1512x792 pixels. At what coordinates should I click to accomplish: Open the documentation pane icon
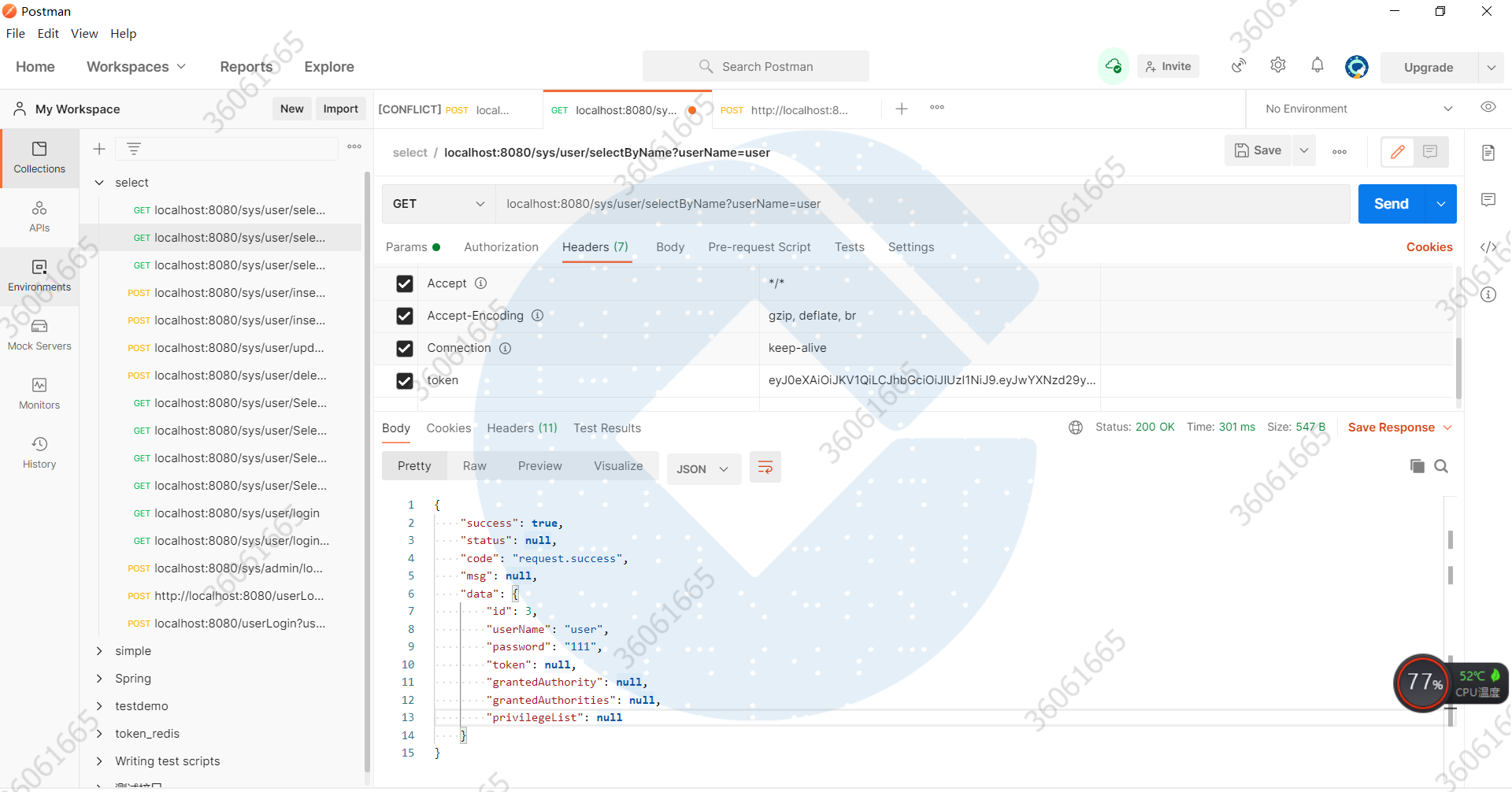[x=1488, y=152]
